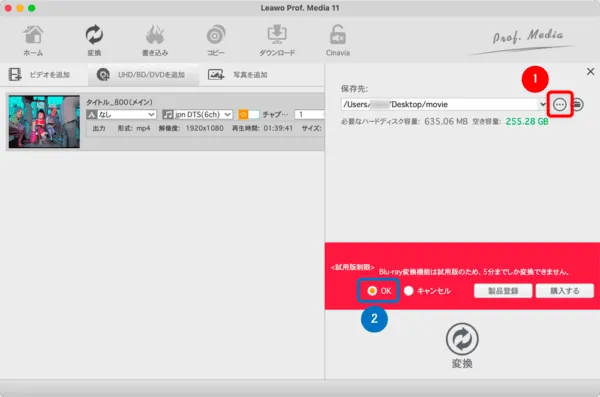Click the disc add icon
This screenshot has width=600, height=397.
(x=103, y=75)
